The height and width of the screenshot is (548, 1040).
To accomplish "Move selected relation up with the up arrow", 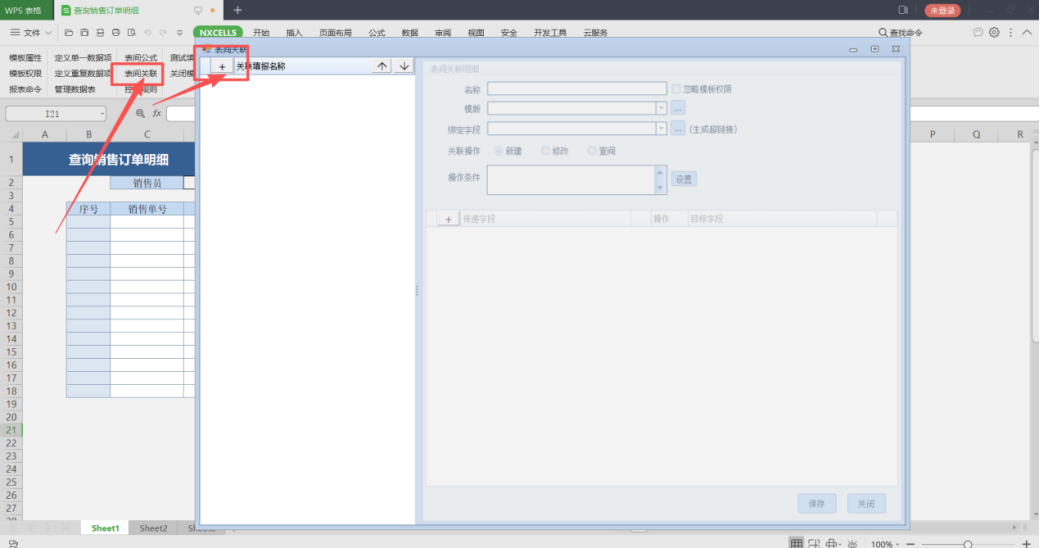I will pos(382,66).
